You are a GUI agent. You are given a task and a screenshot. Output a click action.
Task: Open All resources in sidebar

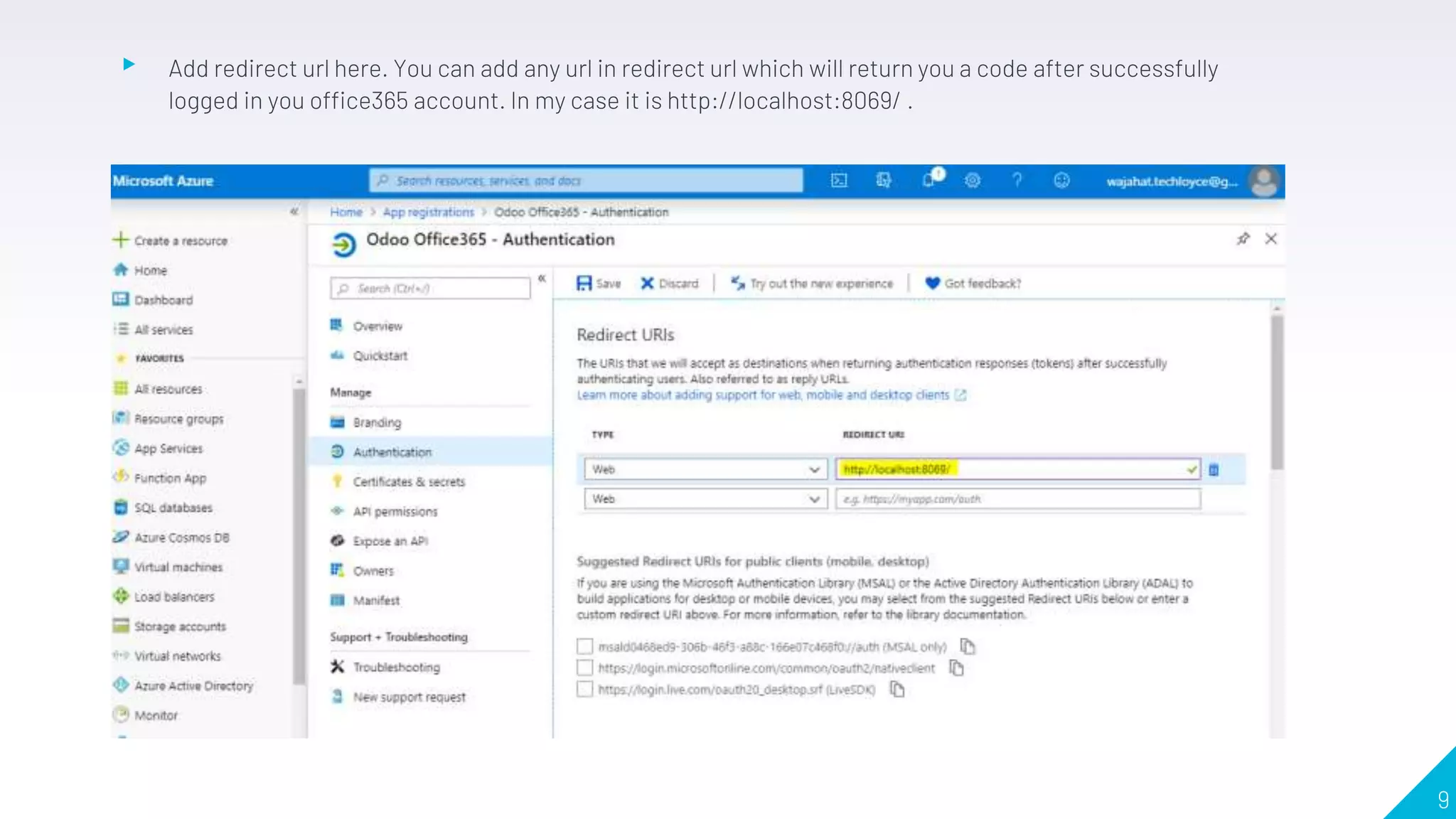168,389
